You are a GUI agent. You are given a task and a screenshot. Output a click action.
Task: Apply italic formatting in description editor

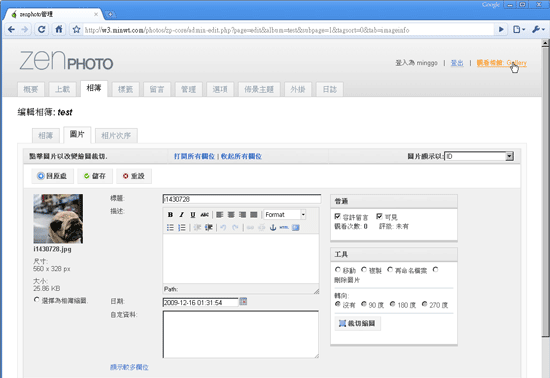click(181, 215)
